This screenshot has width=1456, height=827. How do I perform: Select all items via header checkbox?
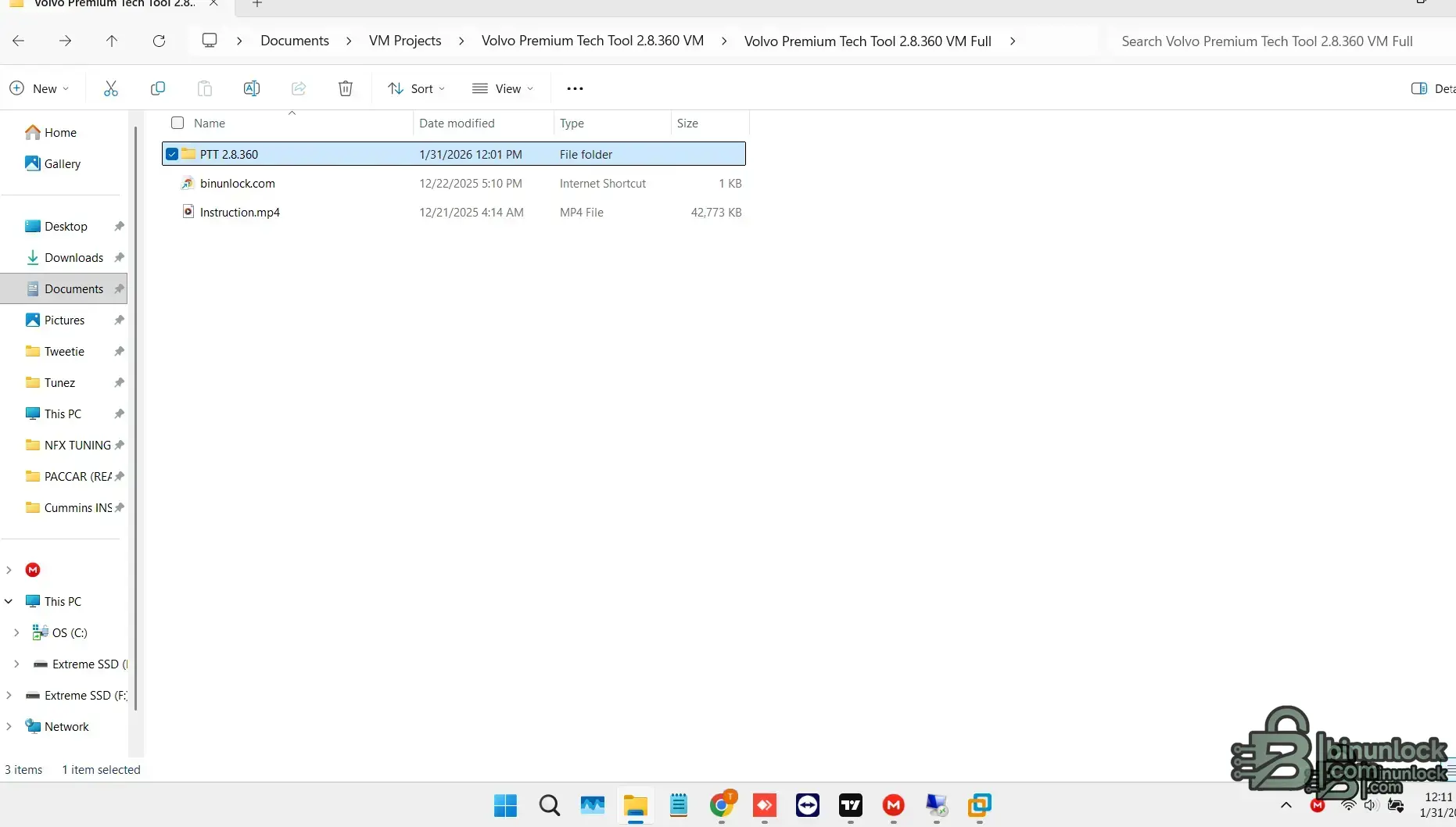(x=177, y=123)
